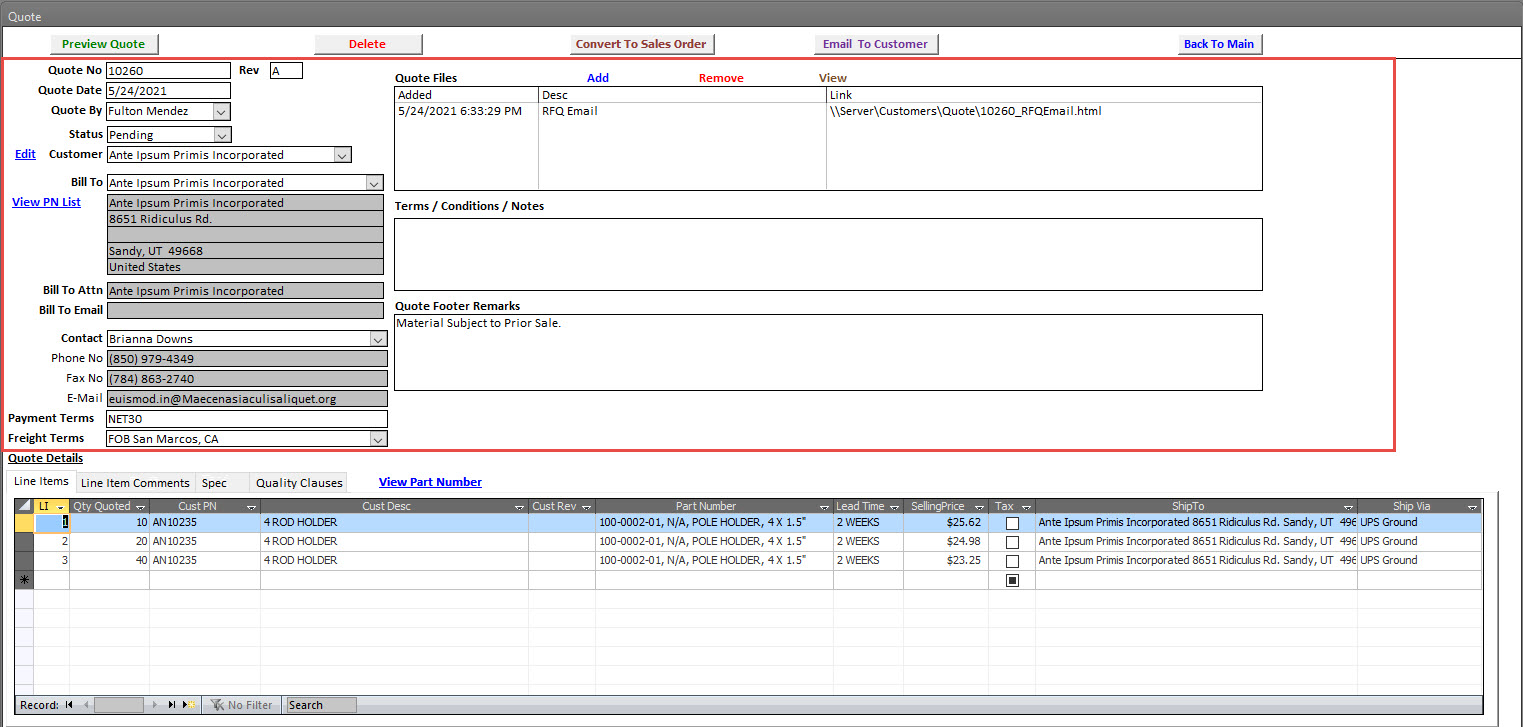Create a new blank record via navigation bar

click(x=188, y=705)
